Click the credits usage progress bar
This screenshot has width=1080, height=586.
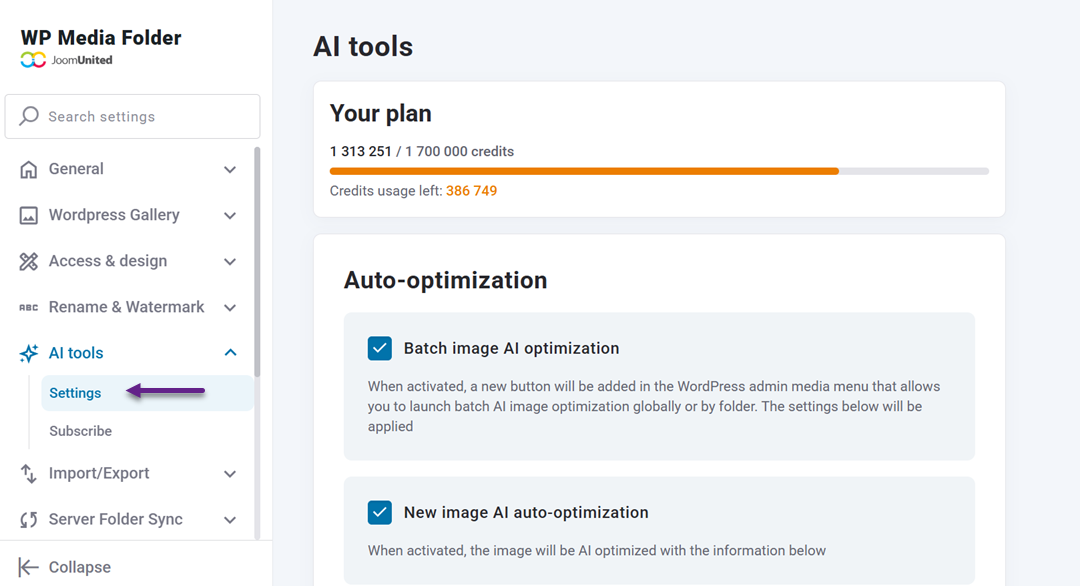coord(660,171)
